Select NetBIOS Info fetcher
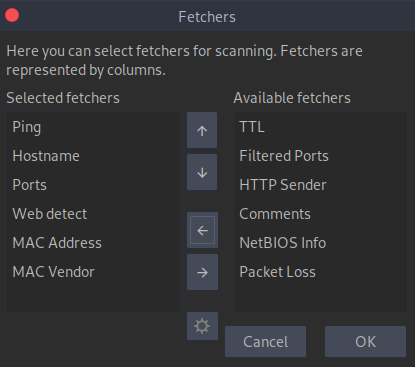This screenshot has height=367, width=415. [320, 243]
